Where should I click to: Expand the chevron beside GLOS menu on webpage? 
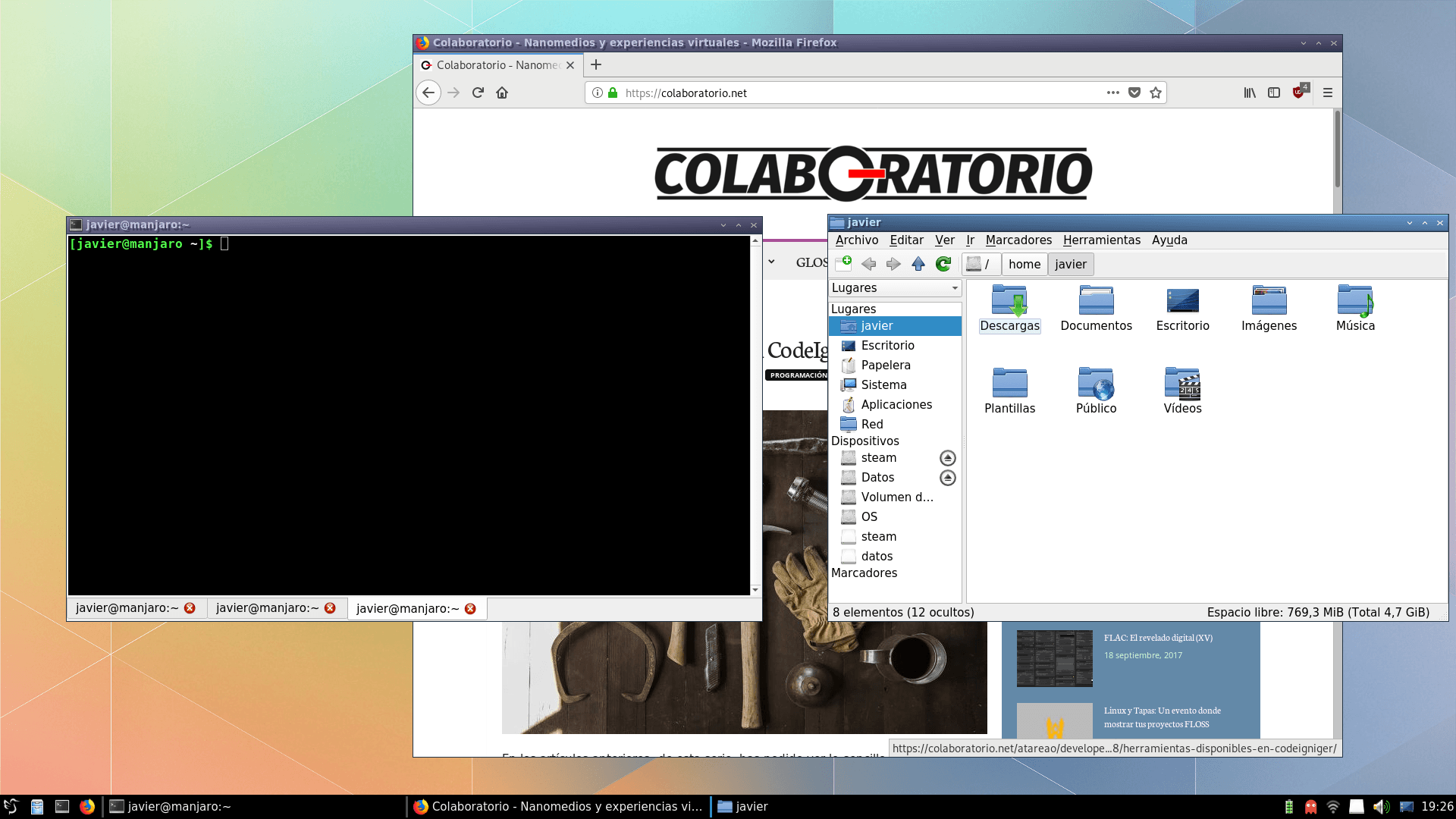point(771,262)
